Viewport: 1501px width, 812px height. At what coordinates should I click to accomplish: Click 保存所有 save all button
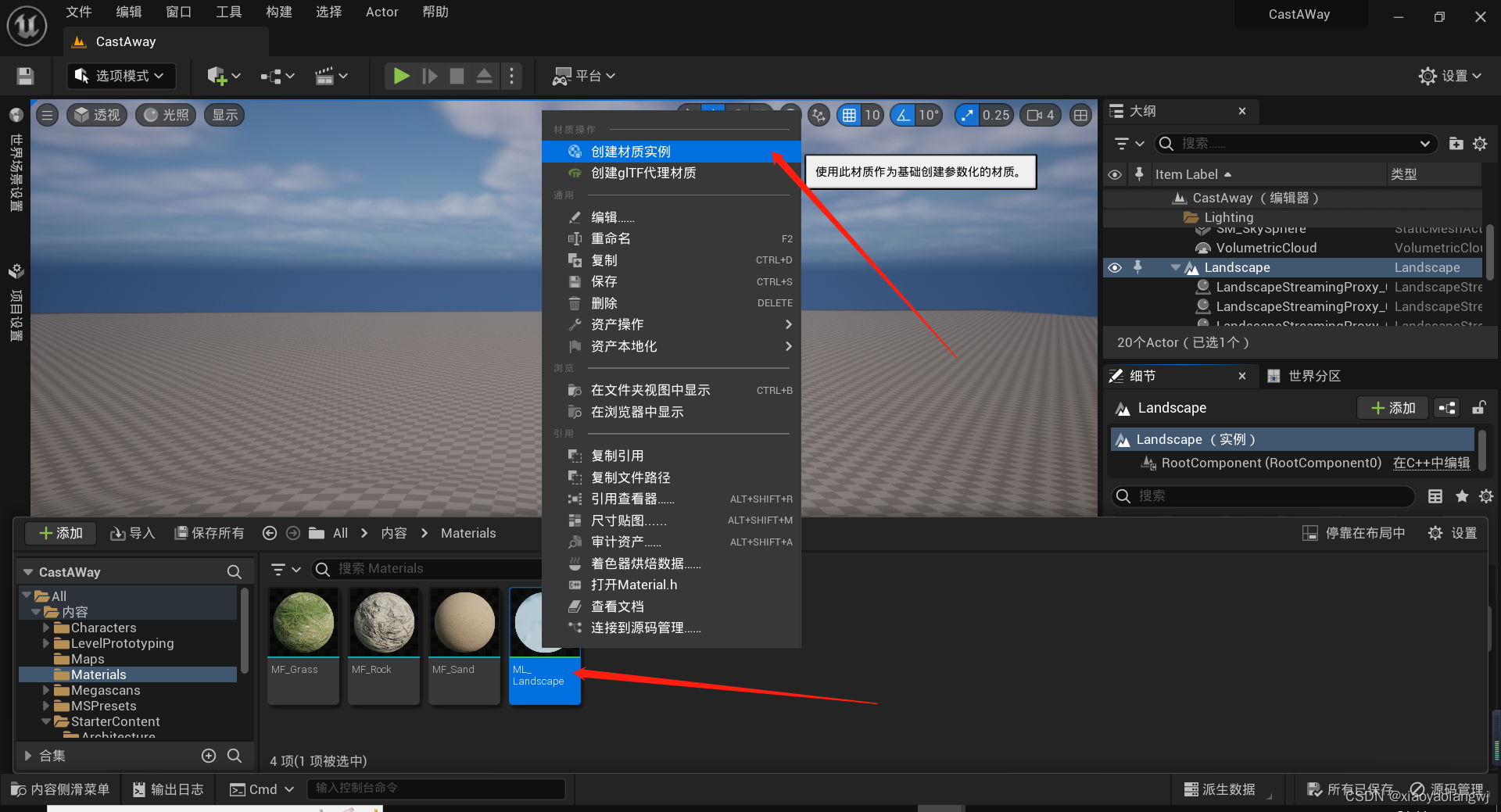pos(209,533)
